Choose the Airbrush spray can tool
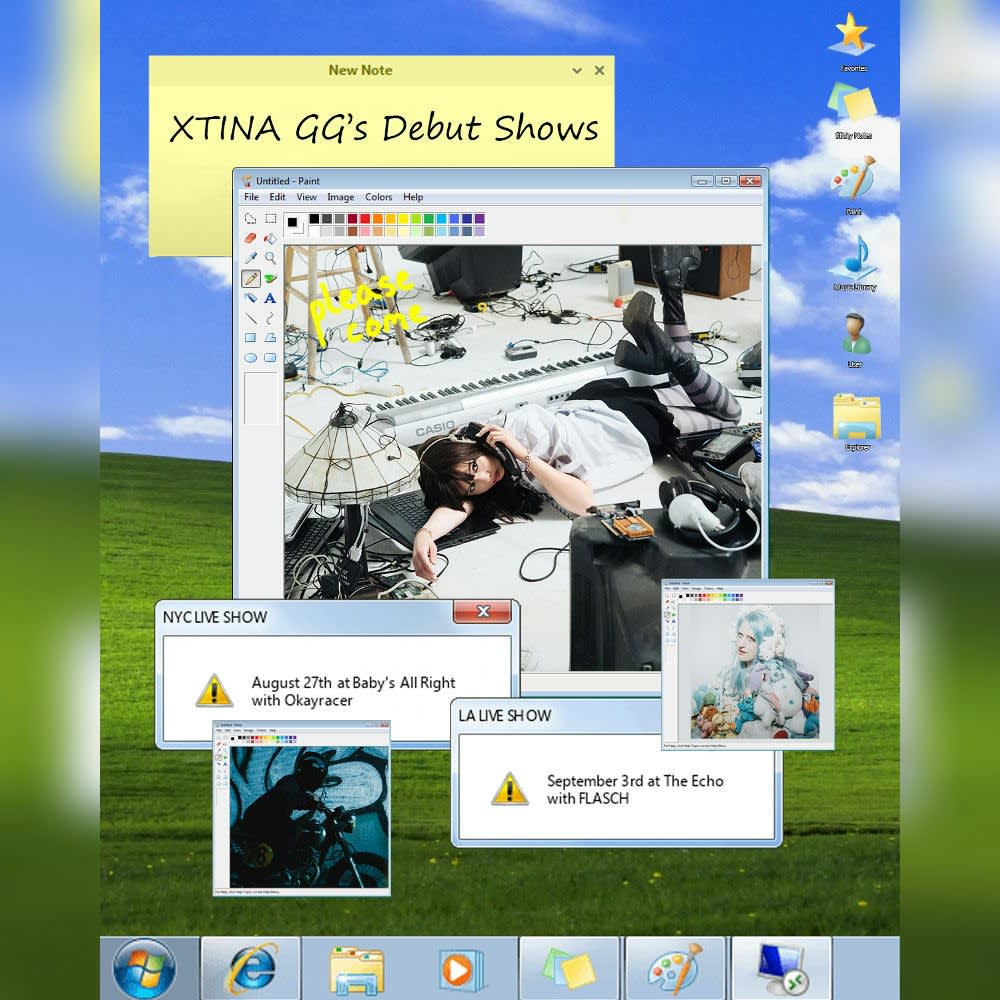The width and height of the screenshot is (1000, 1000). pos(251,298)
